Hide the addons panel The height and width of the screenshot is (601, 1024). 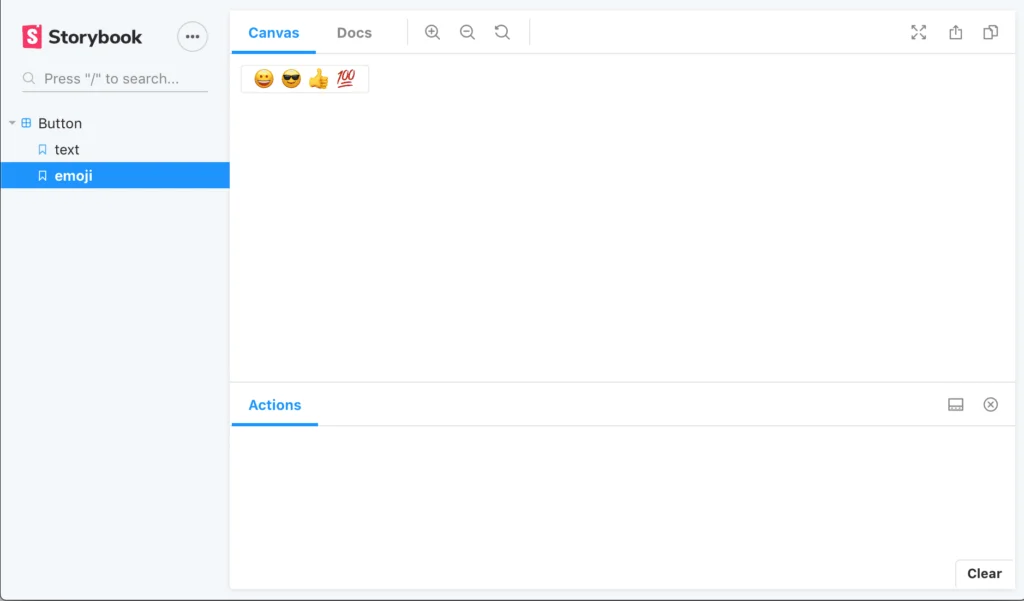coord(991,404)
